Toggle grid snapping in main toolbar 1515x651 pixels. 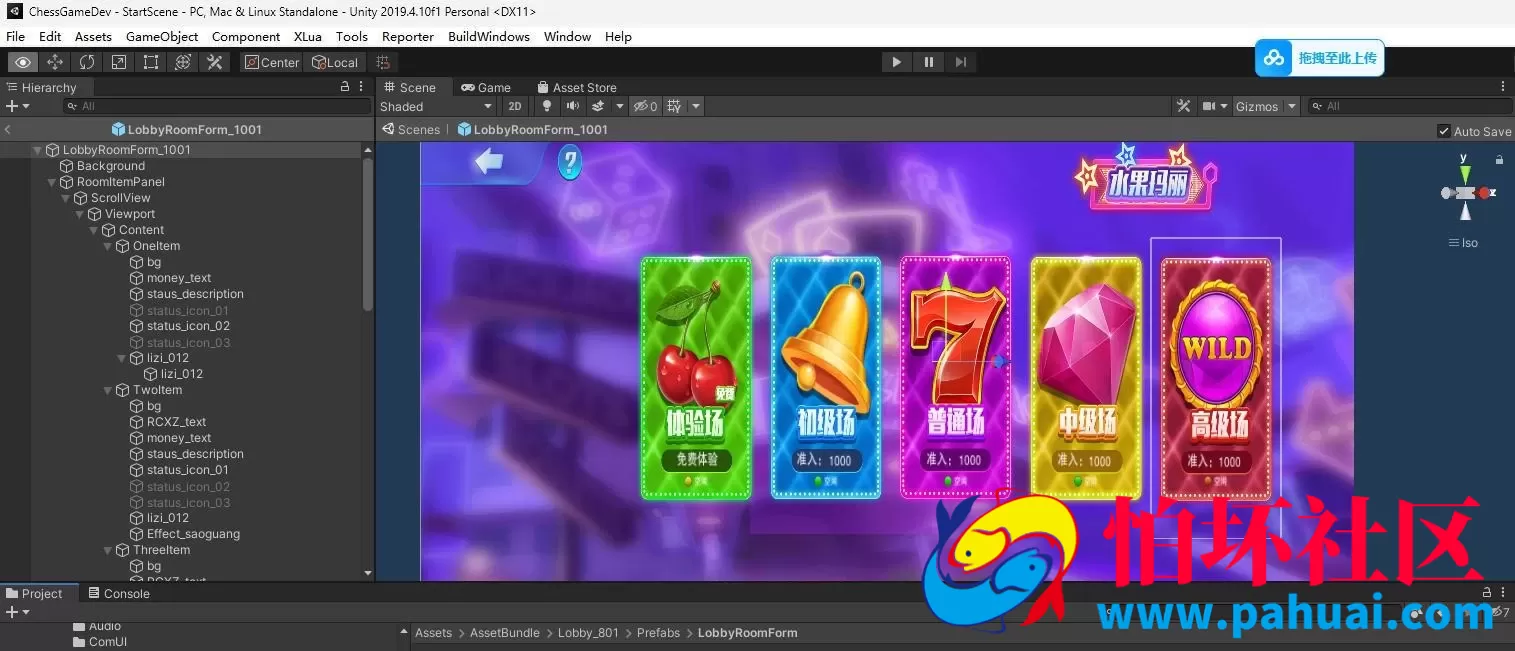pos(382,62)
